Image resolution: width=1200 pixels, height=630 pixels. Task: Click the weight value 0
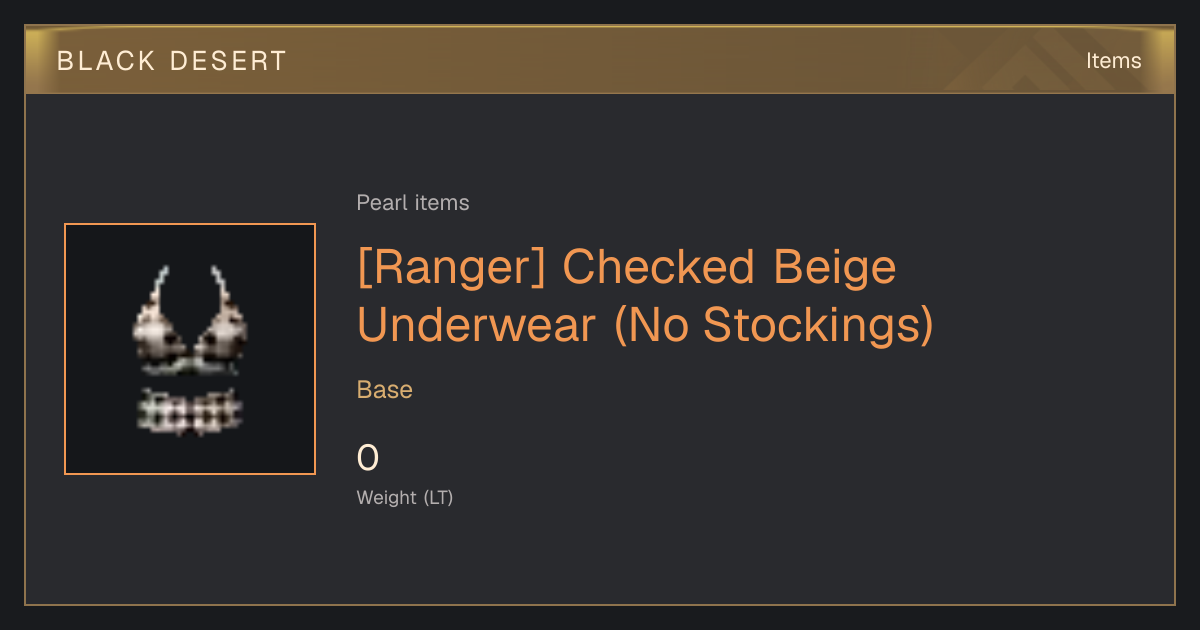click(368, 458)
